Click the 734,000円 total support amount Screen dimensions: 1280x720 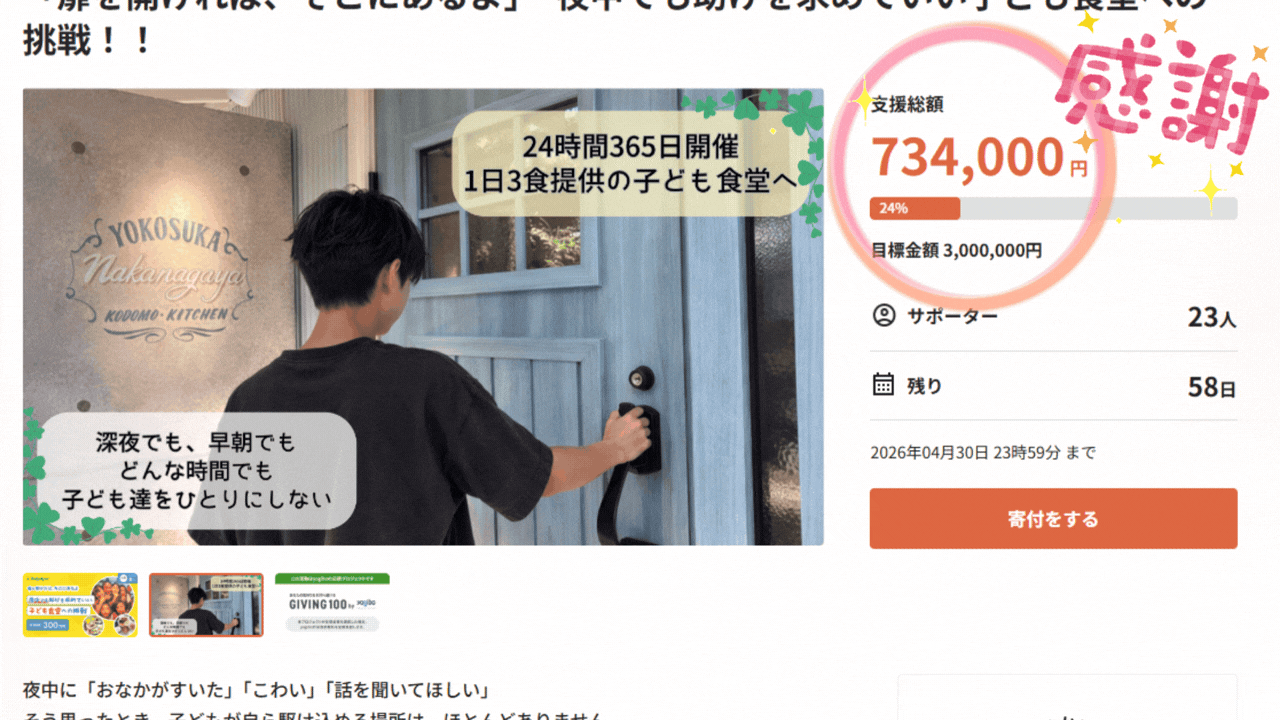979,157
